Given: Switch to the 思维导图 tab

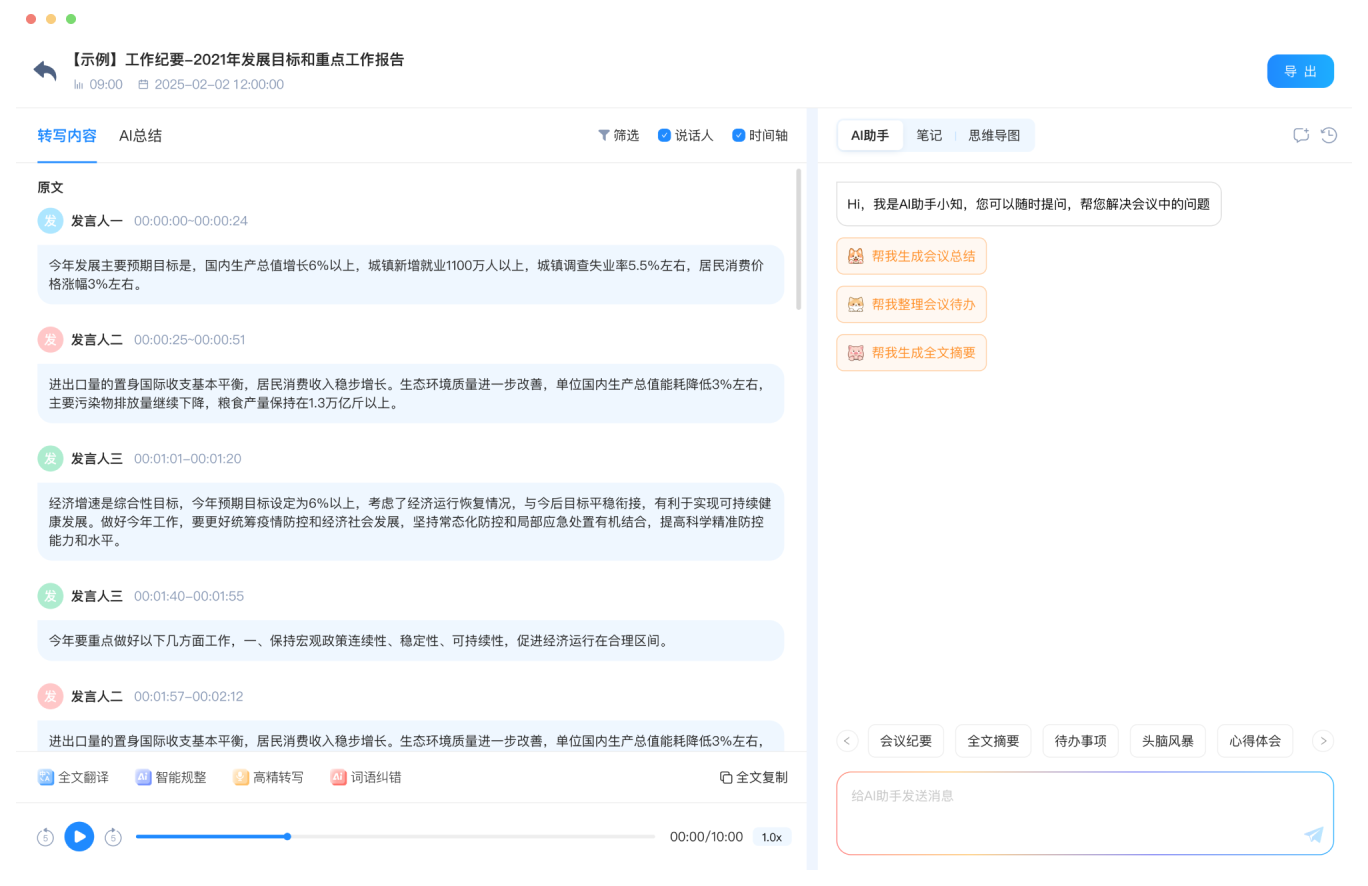Looking at the screenshot, I should [994, 135].
